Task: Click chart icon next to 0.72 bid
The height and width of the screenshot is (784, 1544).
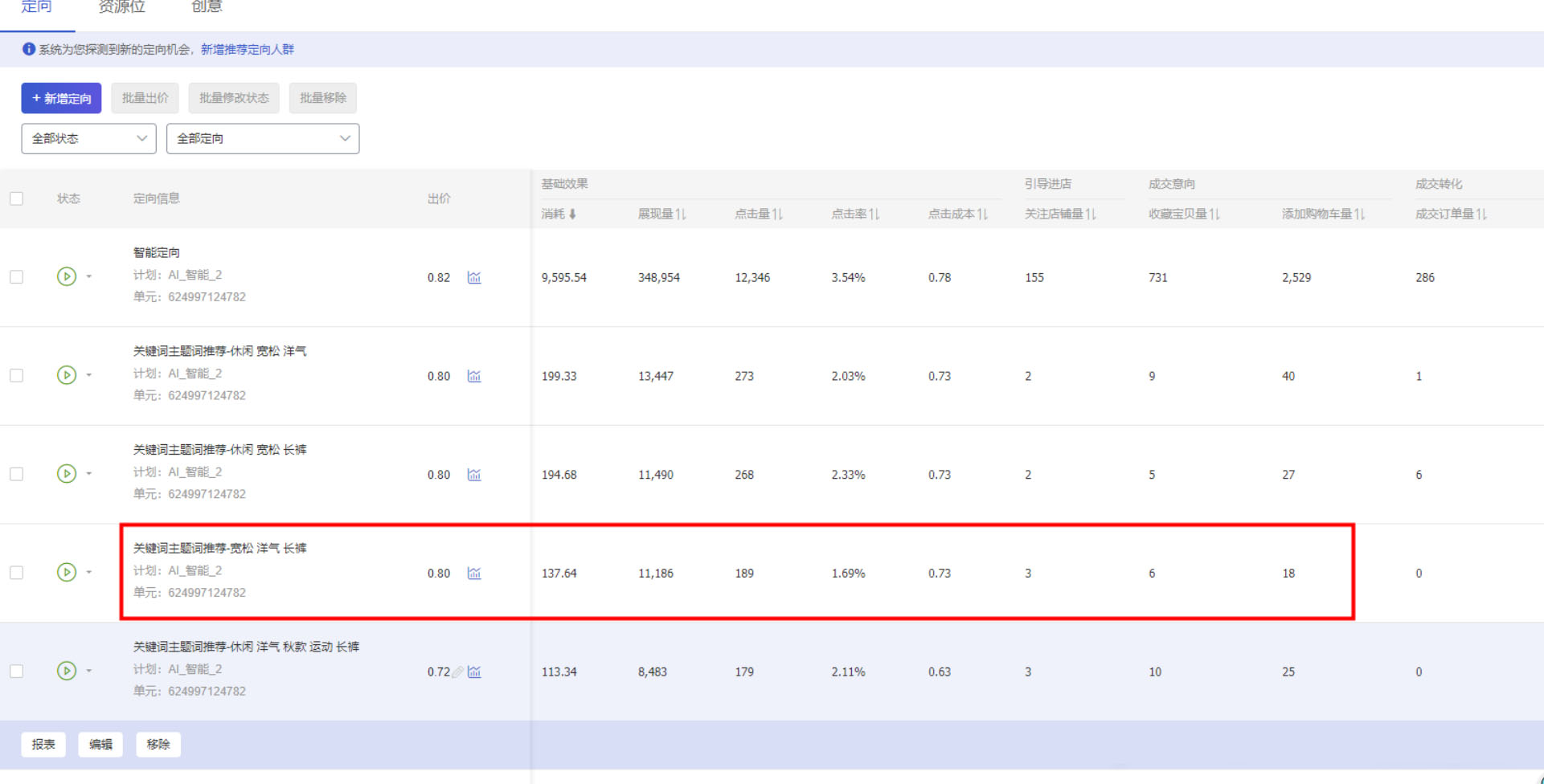Action: point(474,672)
